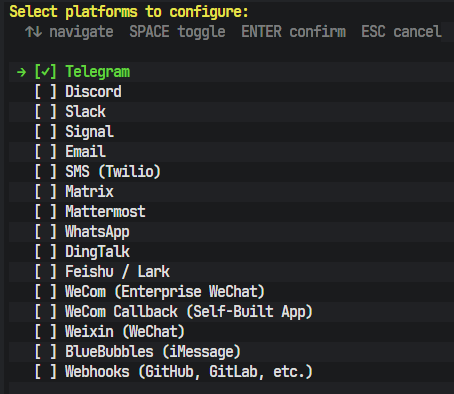Click the BlueBubbles (iMessage) label
This screenshot has height=394, width=454.
(153, 352)
